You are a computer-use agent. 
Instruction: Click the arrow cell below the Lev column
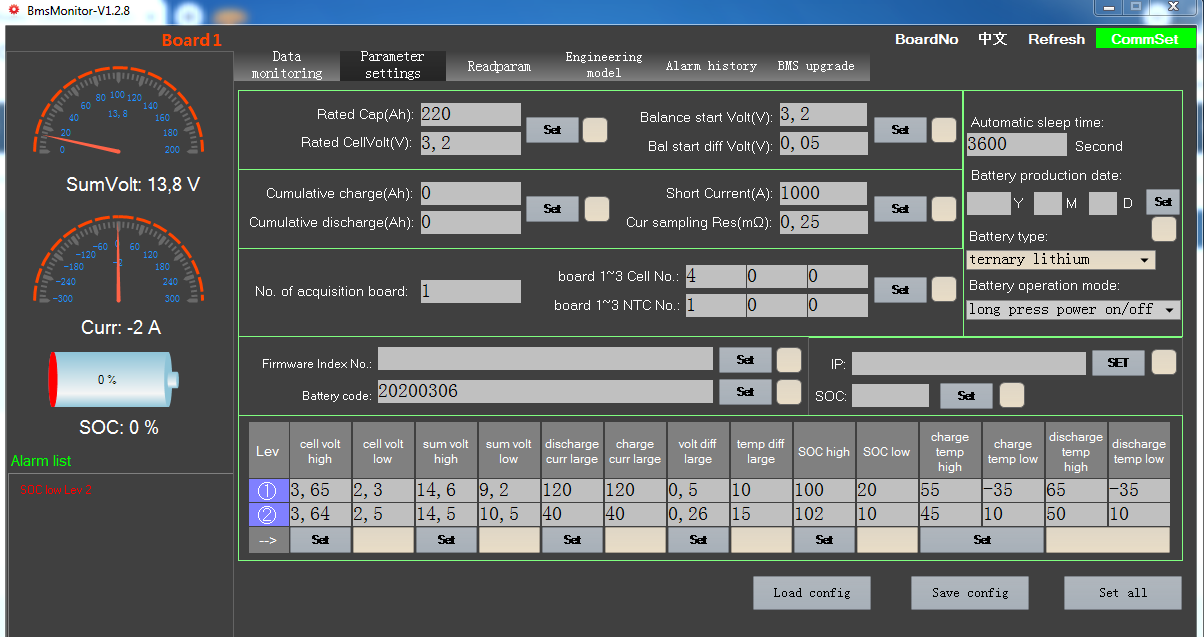point(267,539)
